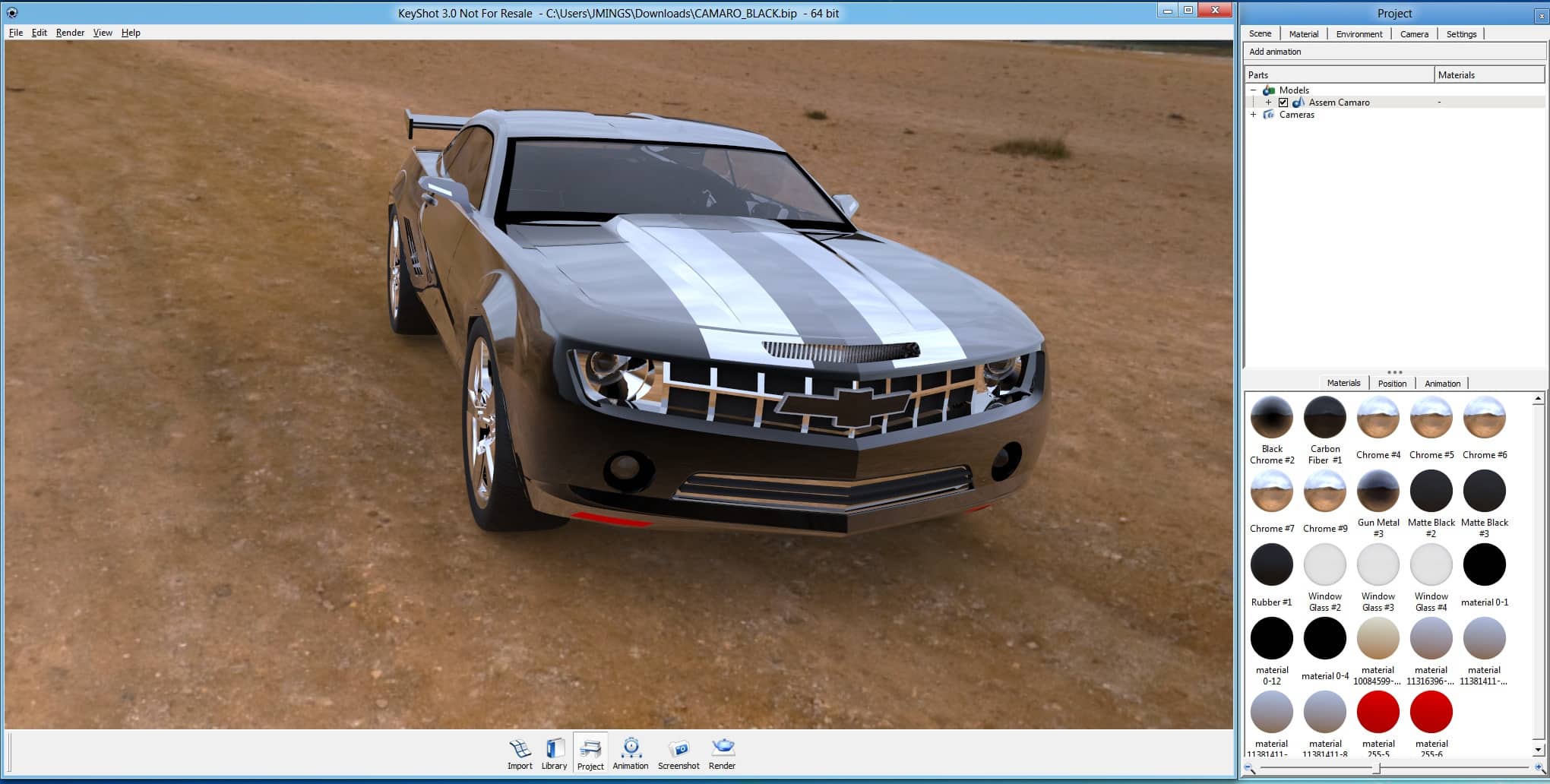Collapse the Models tree node

[x=1254, y=90]
